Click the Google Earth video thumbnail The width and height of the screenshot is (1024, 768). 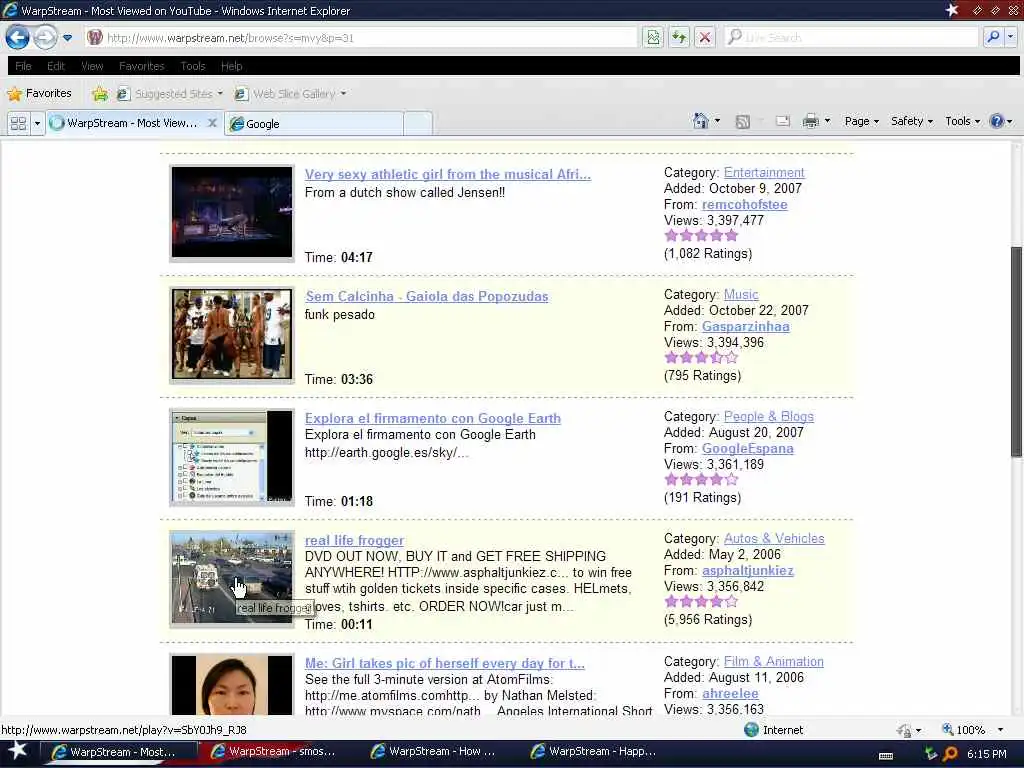coord(232,457)
